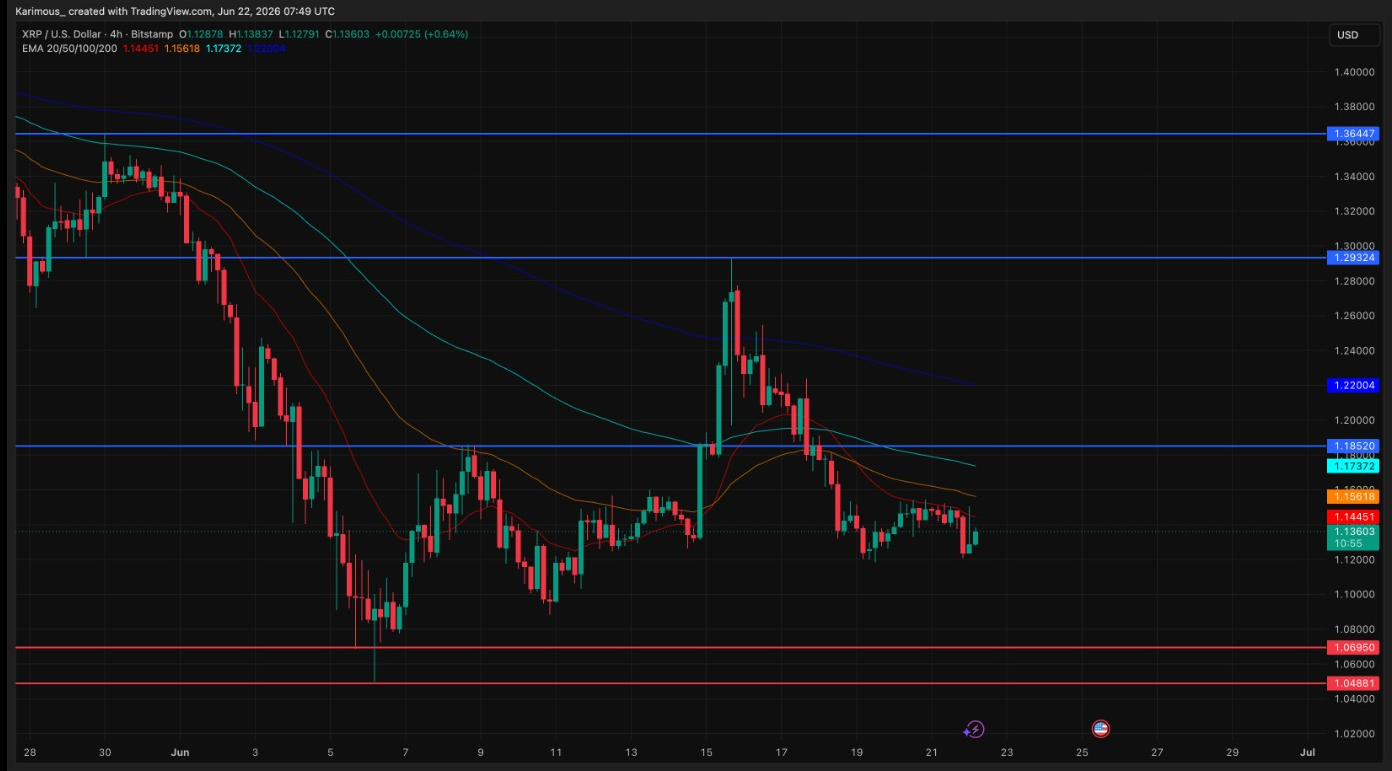Click the XRP / U.S. Dollar symbol title

coord(64,34)
